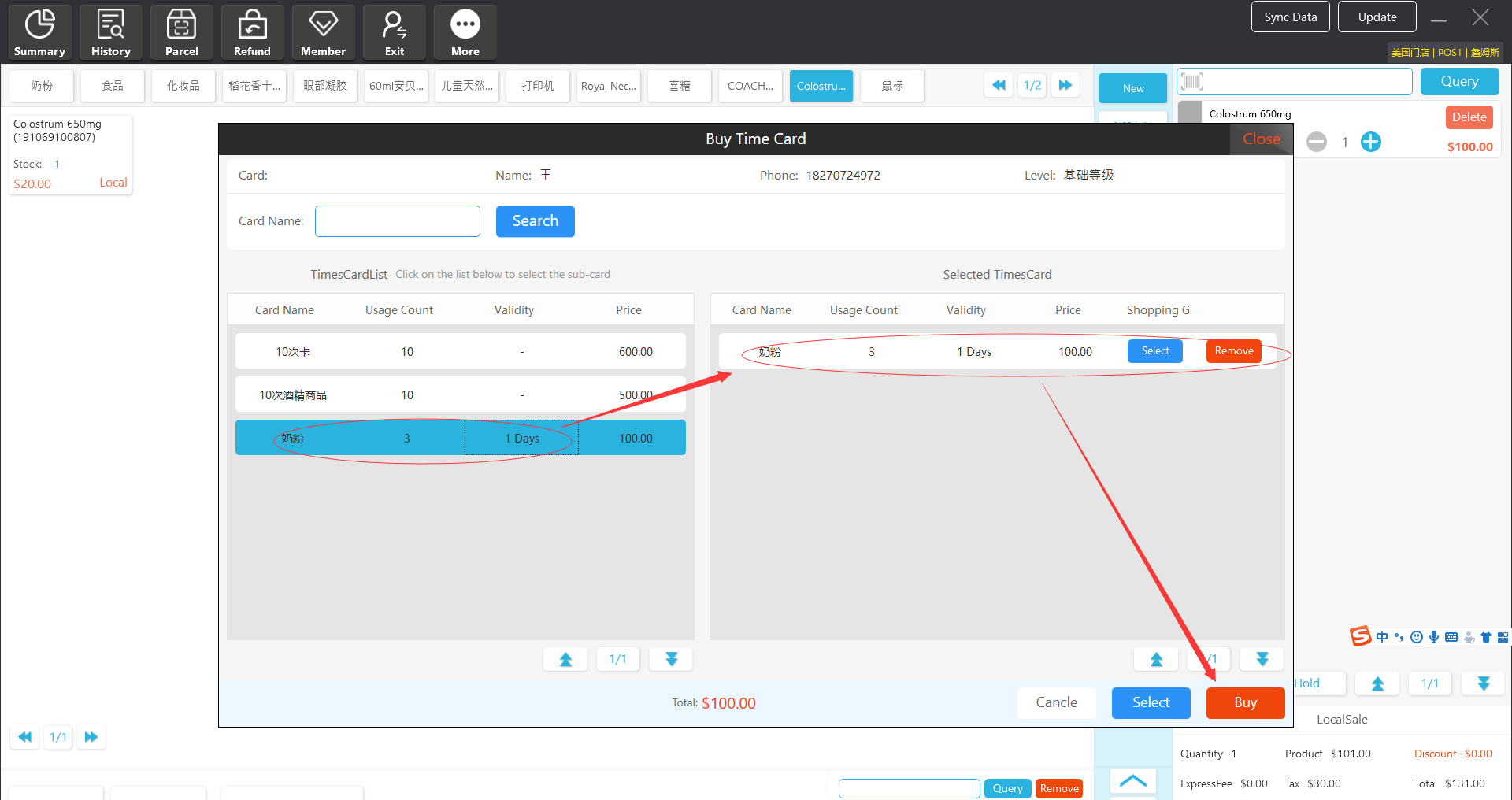This screenshot has height=800, width=1512.
Task: Click Sync Data button
Action: 1290,17
